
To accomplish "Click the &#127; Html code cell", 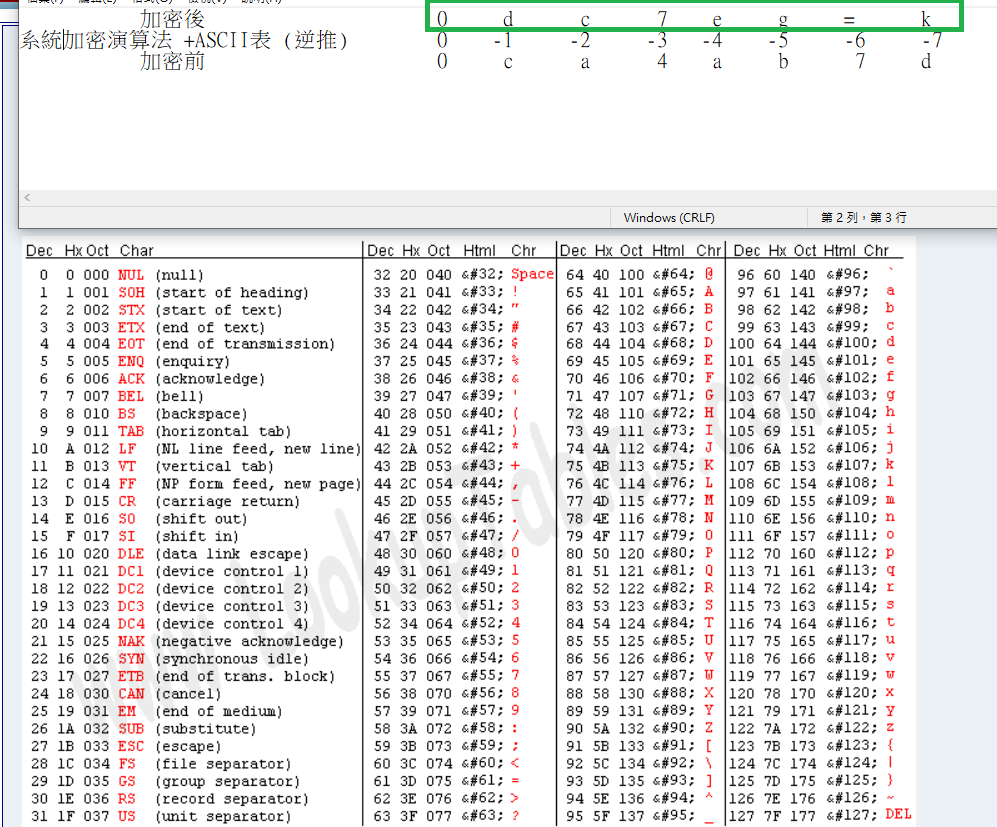I will coord(852,815).
